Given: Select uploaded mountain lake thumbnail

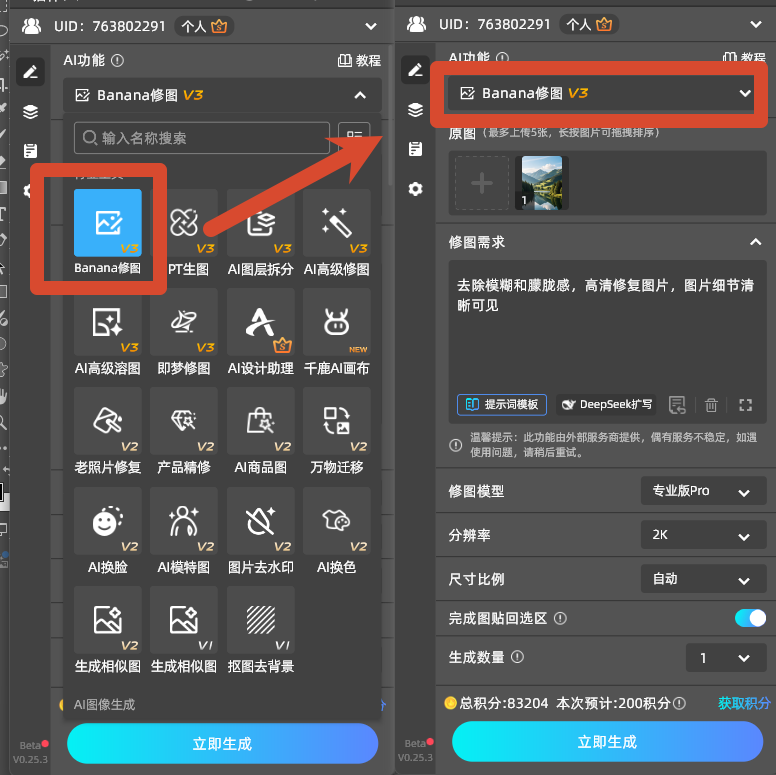Looking at the screenshot, I should coord(542,183).
